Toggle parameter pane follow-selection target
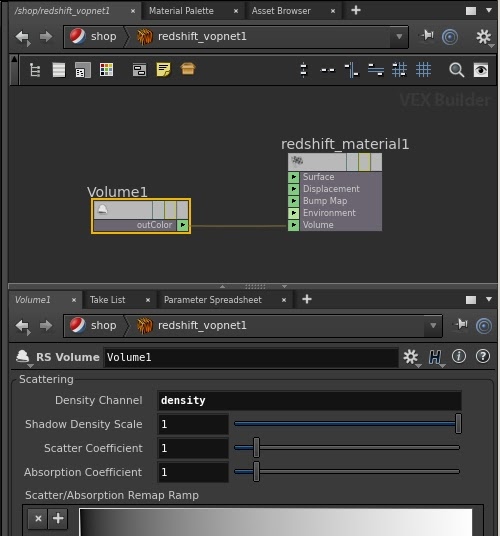The width and height of the screenshot is (500, 536). pyautogui.click(x=484, y=326)
